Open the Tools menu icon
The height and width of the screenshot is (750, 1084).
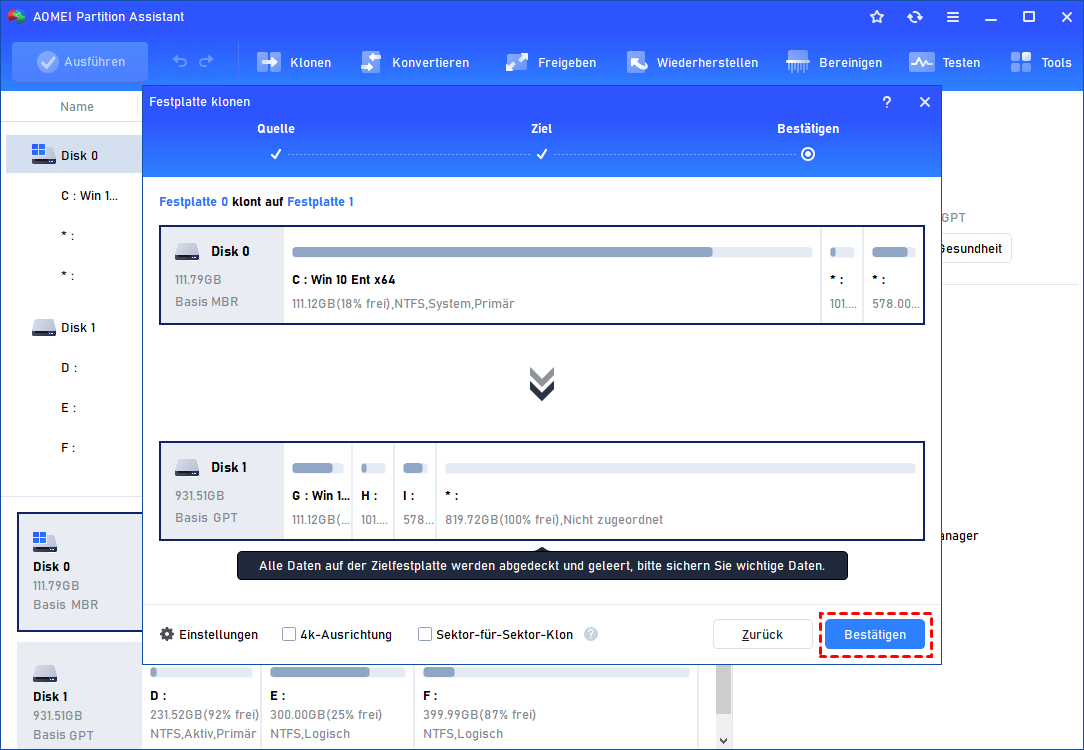tap(1021, 62)
